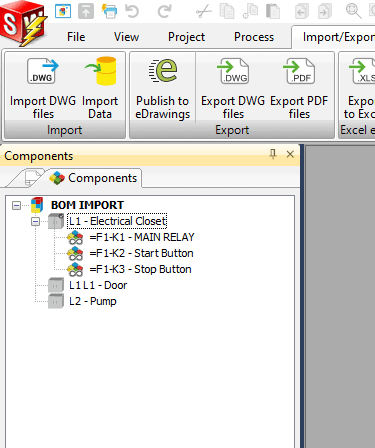The width and height of the screenshot is (375, 448).
Task: Go to previous drawing icon
Action: (x=302, y=11)
